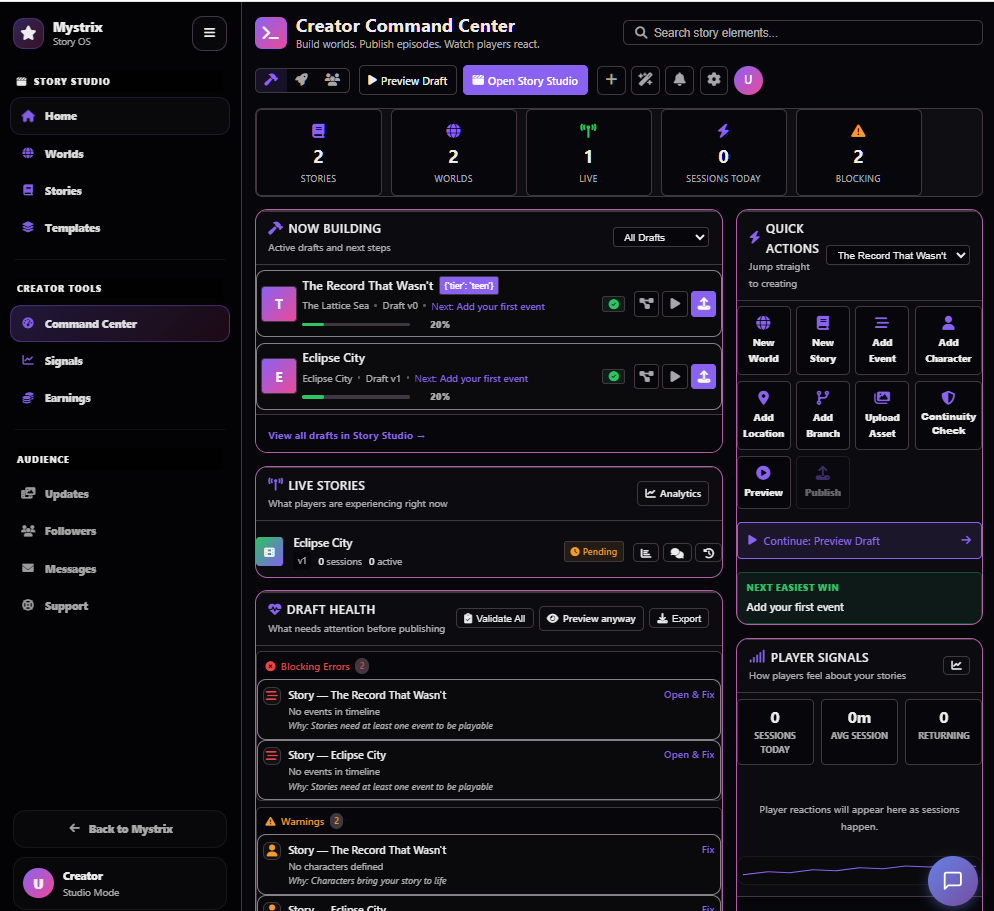The height and width of the screenshot is (911, 994).
Task: Click the Validate All button
Action: [x=494, y=618]
